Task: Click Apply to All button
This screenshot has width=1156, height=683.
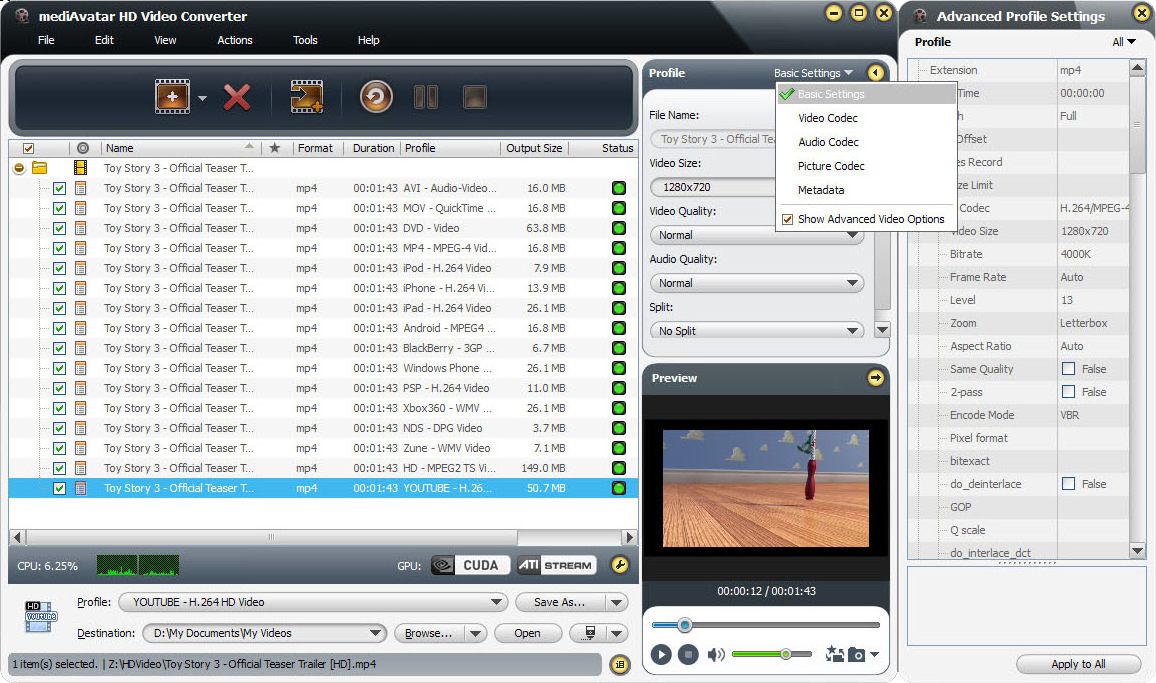Action: (x=1078, y=664)
